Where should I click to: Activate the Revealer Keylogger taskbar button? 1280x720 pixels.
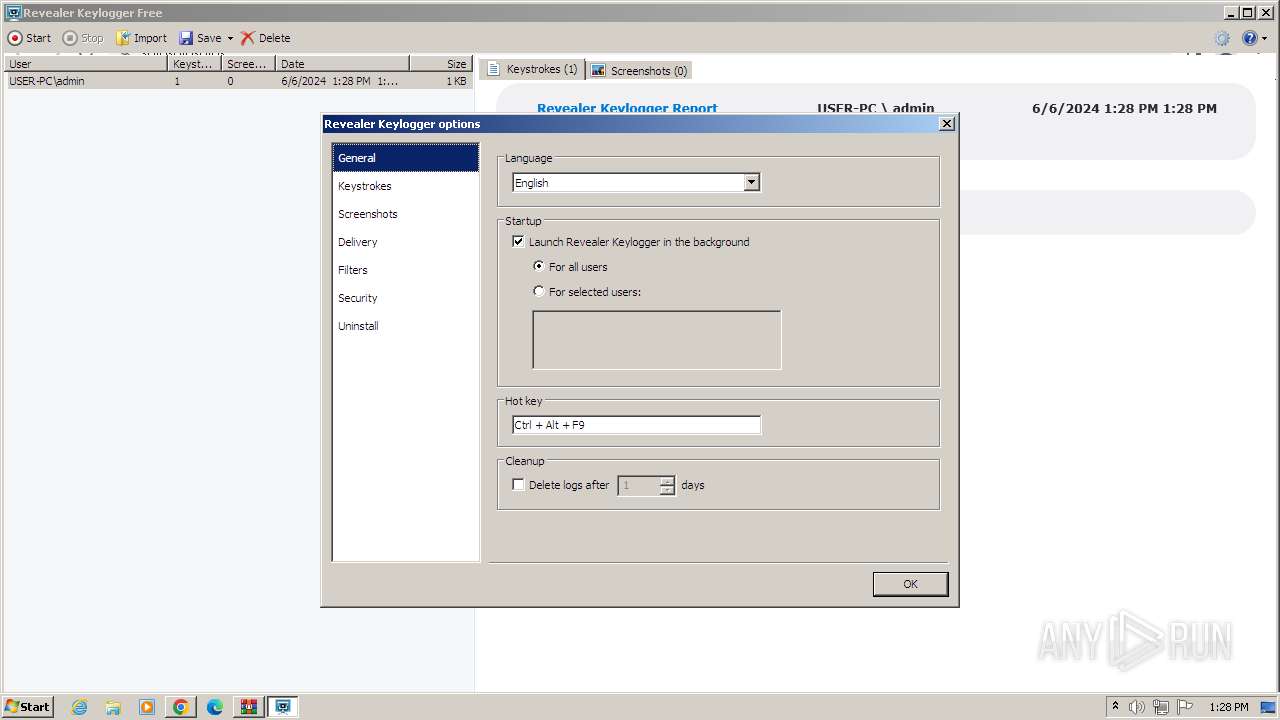point(283,707)
